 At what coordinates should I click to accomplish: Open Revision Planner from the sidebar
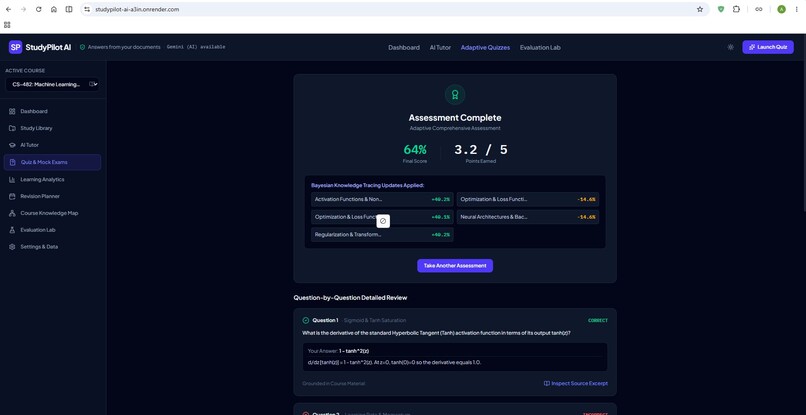(x=52, y=196)
